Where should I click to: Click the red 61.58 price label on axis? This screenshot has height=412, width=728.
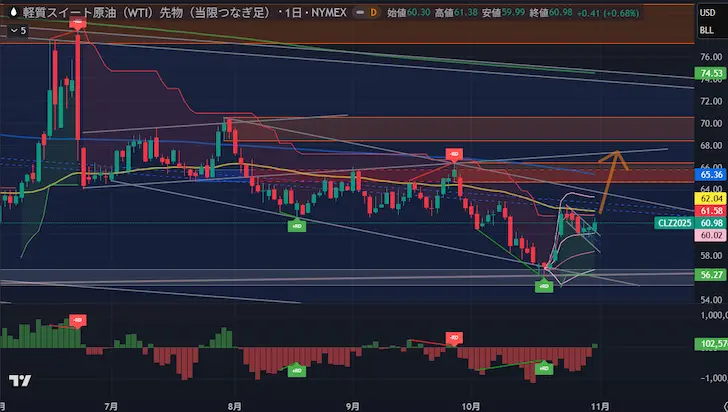[711, 211]
